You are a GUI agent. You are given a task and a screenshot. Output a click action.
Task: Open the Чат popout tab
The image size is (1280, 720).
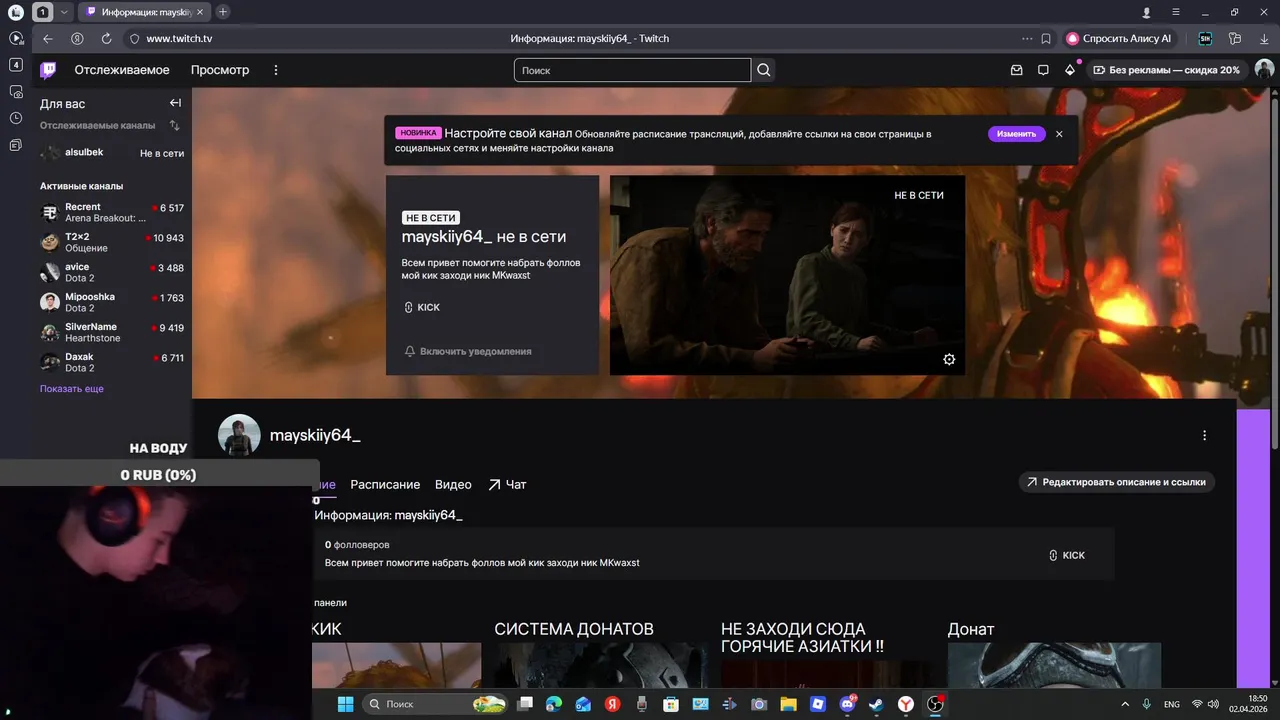[x=507, y=484]
